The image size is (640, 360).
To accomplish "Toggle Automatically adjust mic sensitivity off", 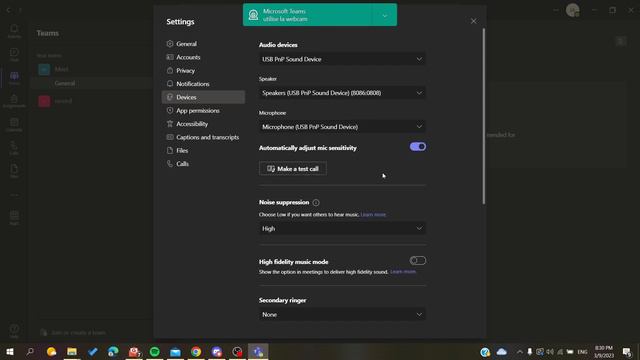I will click(418, 147).
